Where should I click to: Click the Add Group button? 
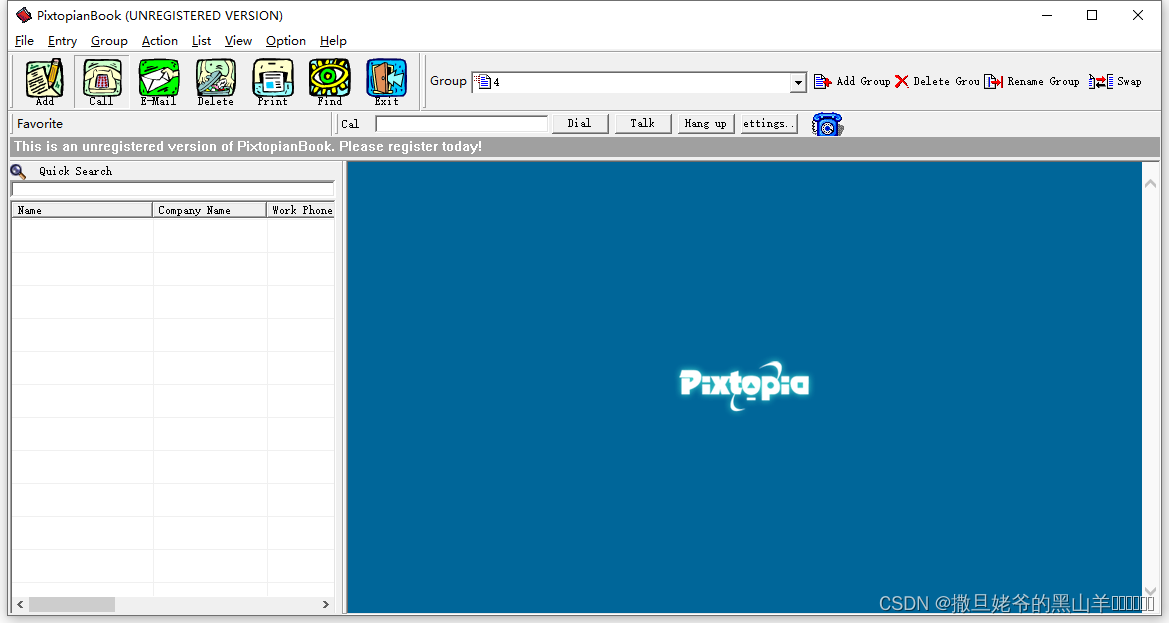[x=852, y=81]
